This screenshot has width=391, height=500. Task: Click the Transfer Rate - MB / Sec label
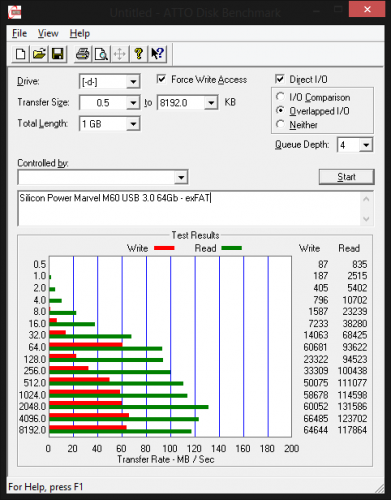tap(165, 460)
